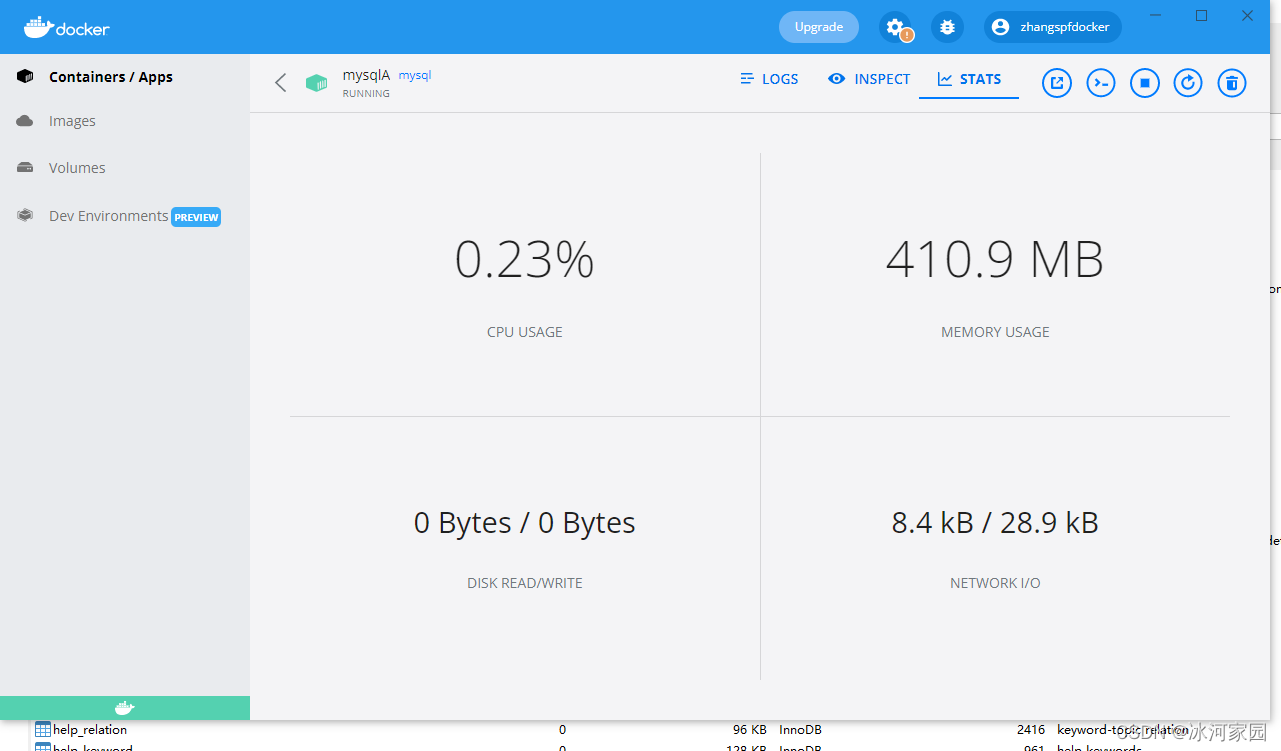Image resolution: width=1281 pixels, height=751 pixels.
Task: Click the 410.9 MB memory value
Action: pyautogui.click(x=995, y=259)
